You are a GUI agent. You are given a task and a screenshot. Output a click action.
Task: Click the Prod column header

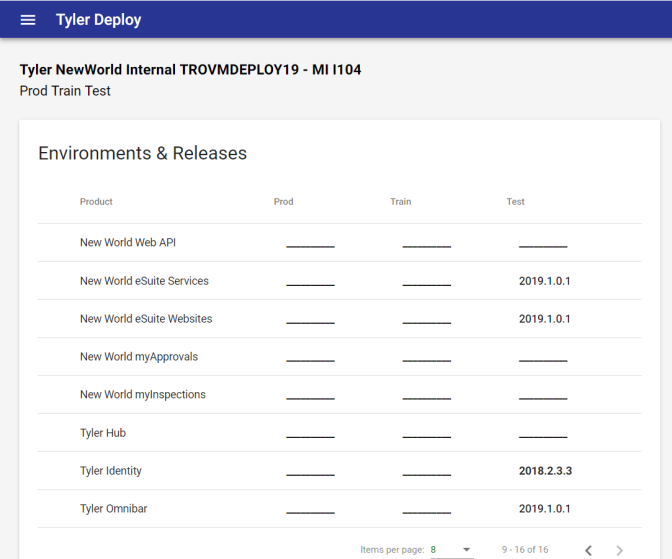tap(284, 202)
